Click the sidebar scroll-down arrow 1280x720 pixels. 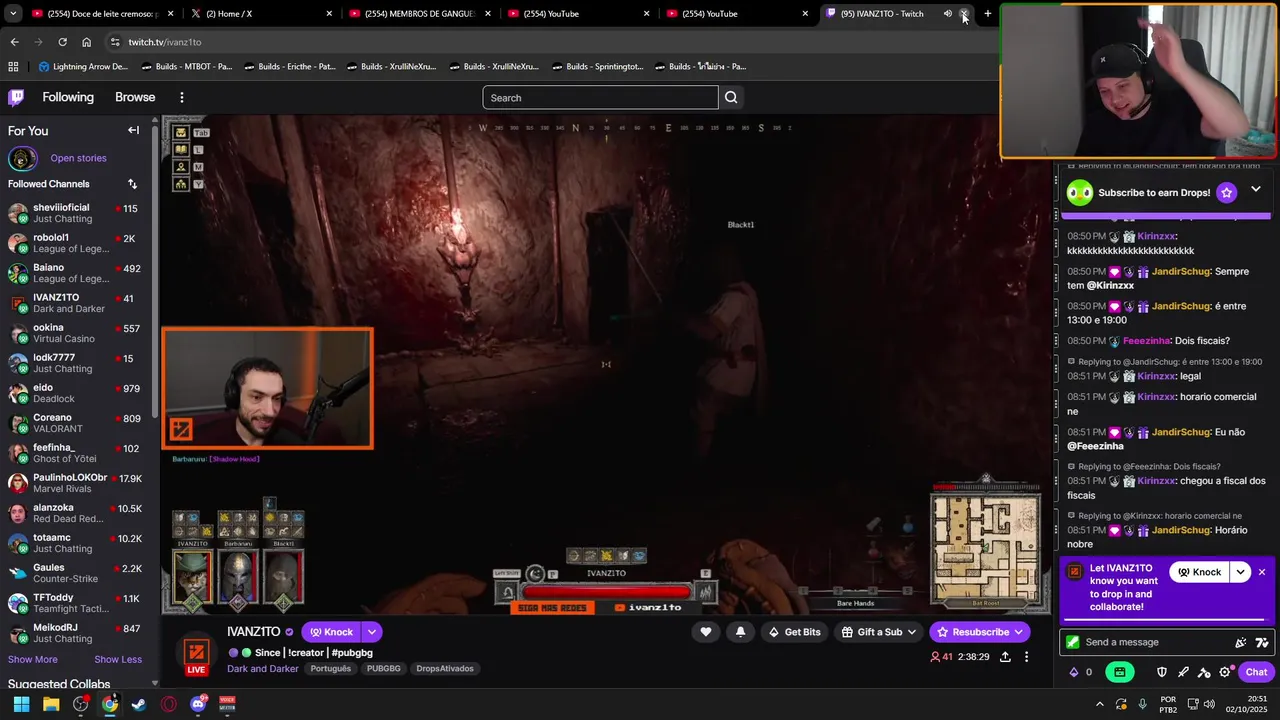click(x=154, y=684)
